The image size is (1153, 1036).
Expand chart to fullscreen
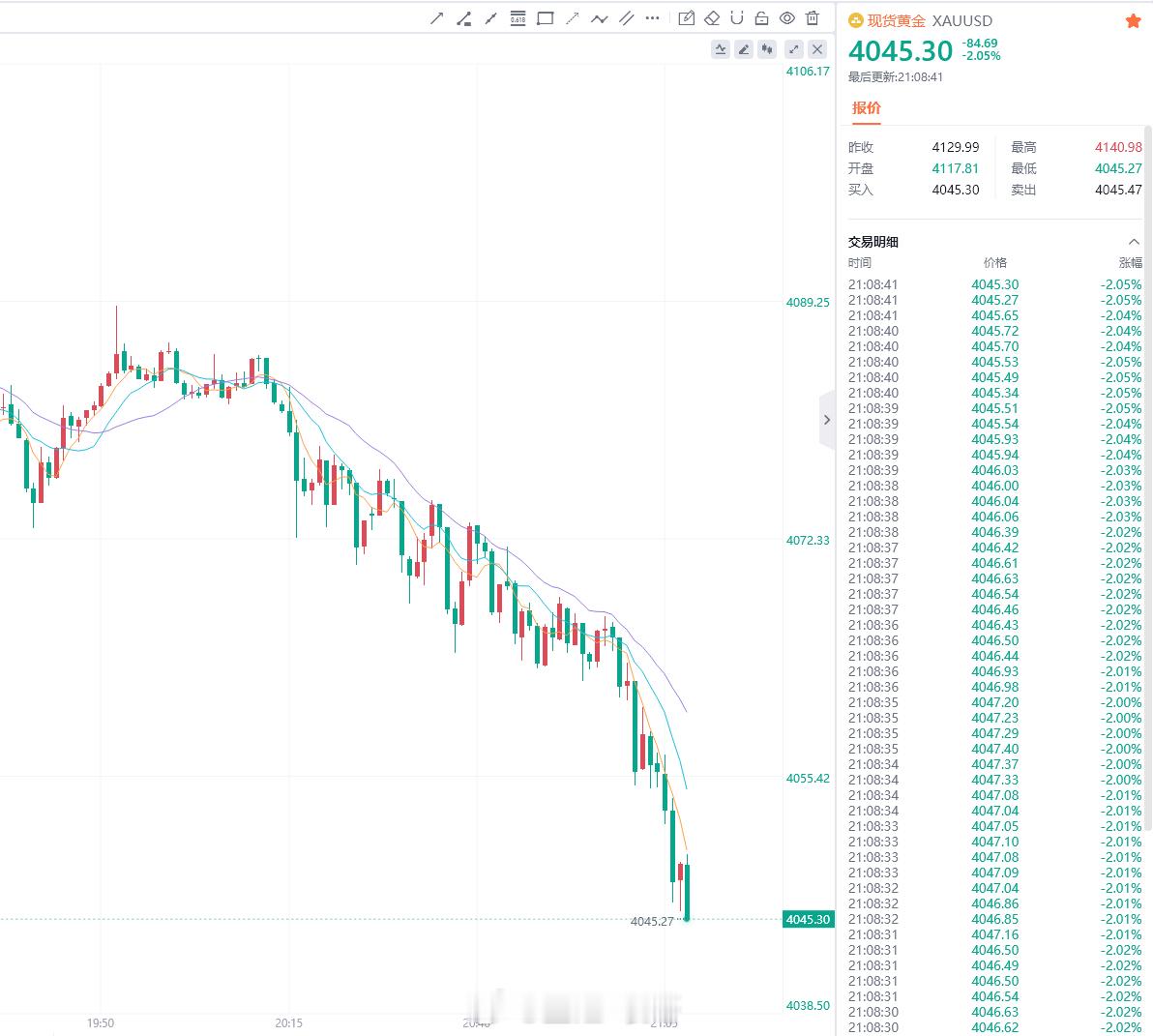(793, 49)
